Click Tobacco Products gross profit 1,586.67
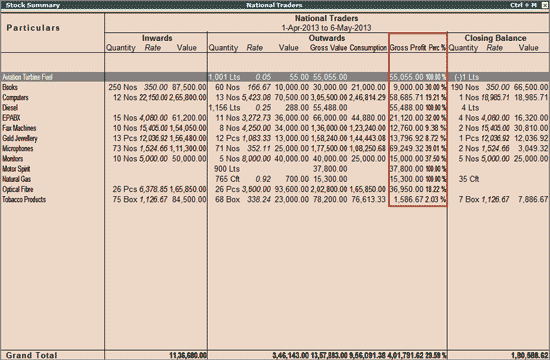 (408, 199)
